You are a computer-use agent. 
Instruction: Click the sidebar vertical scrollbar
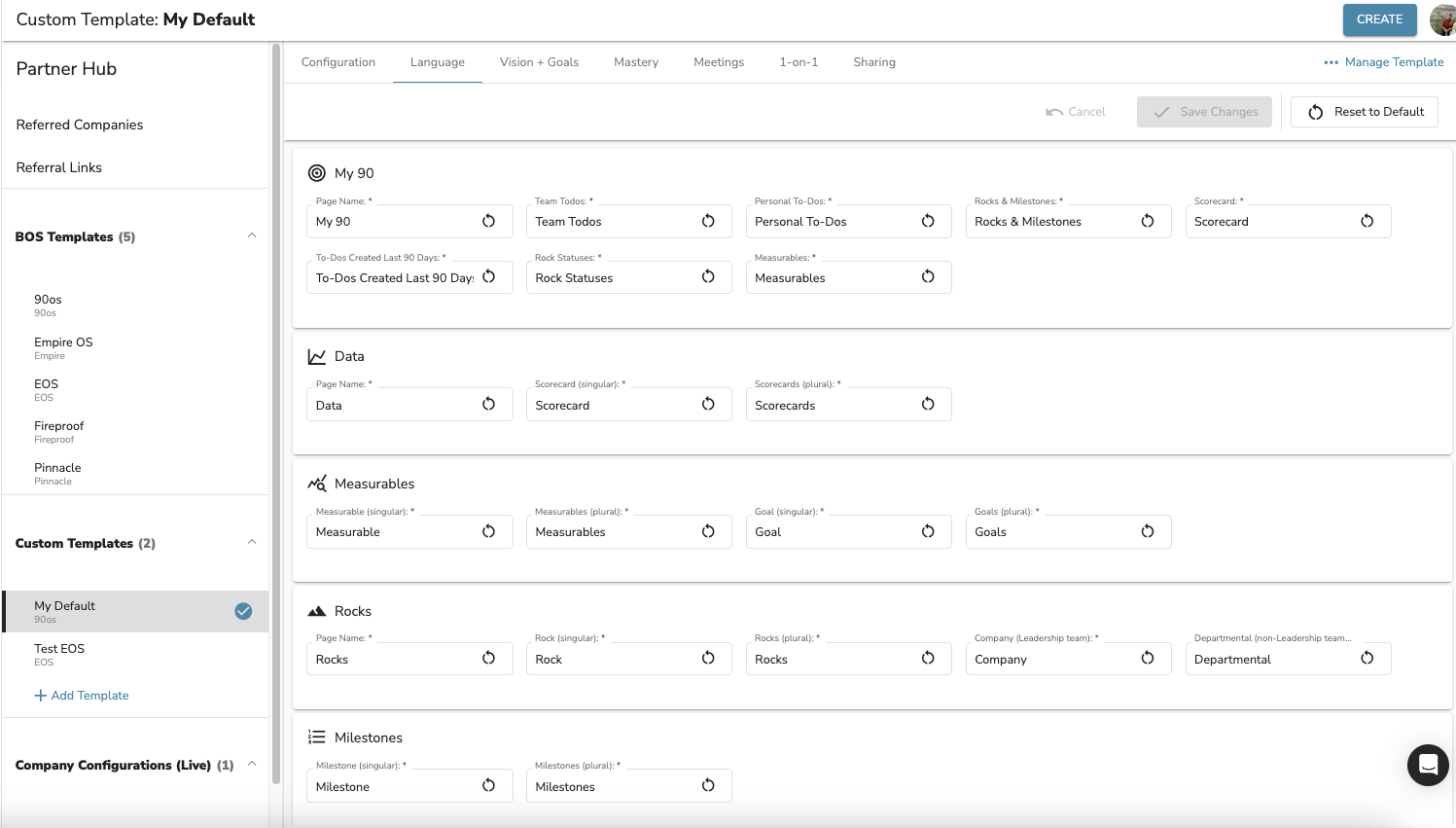[x=276, y=414]
